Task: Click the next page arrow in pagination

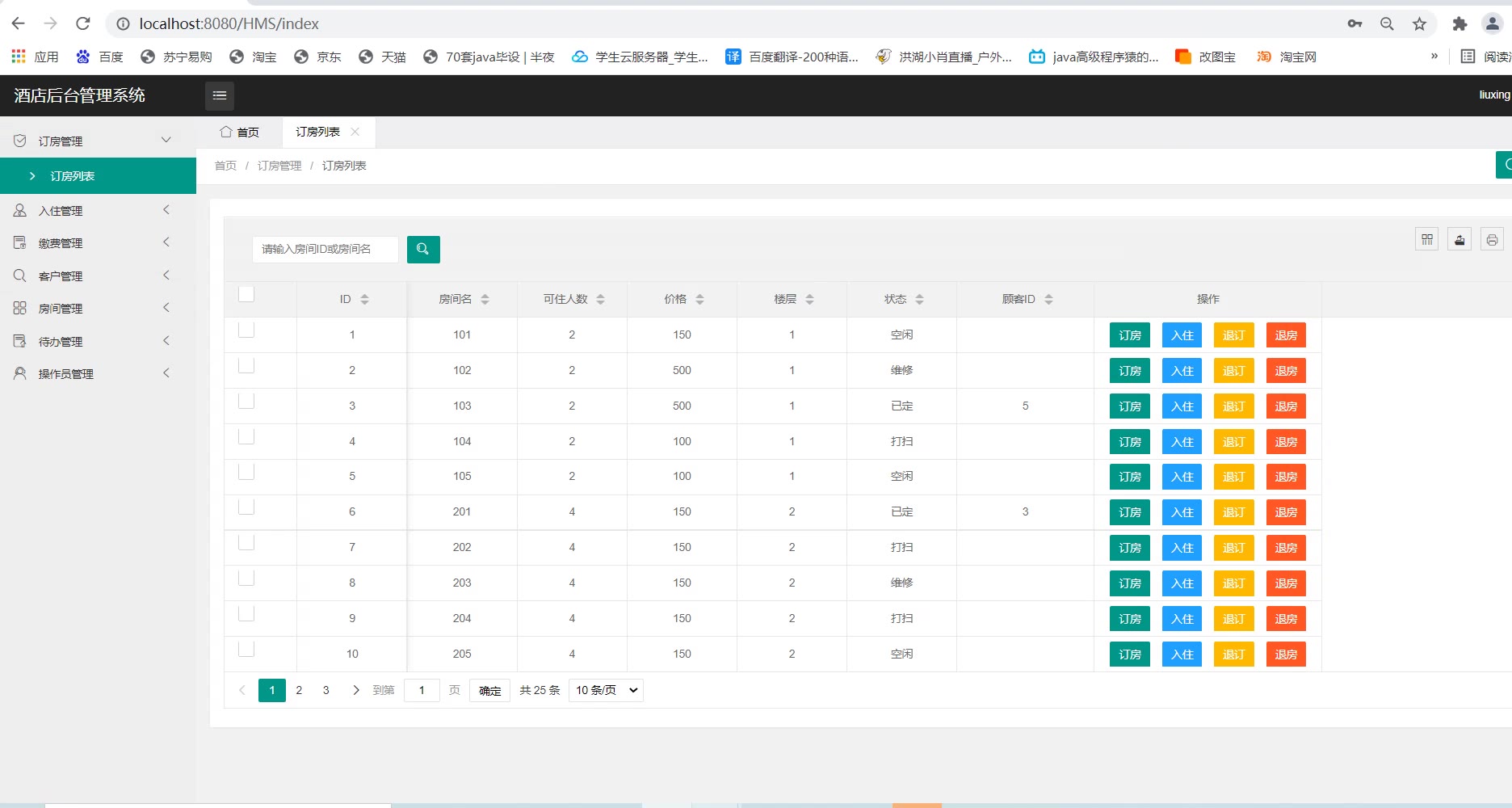Action: 355,690
